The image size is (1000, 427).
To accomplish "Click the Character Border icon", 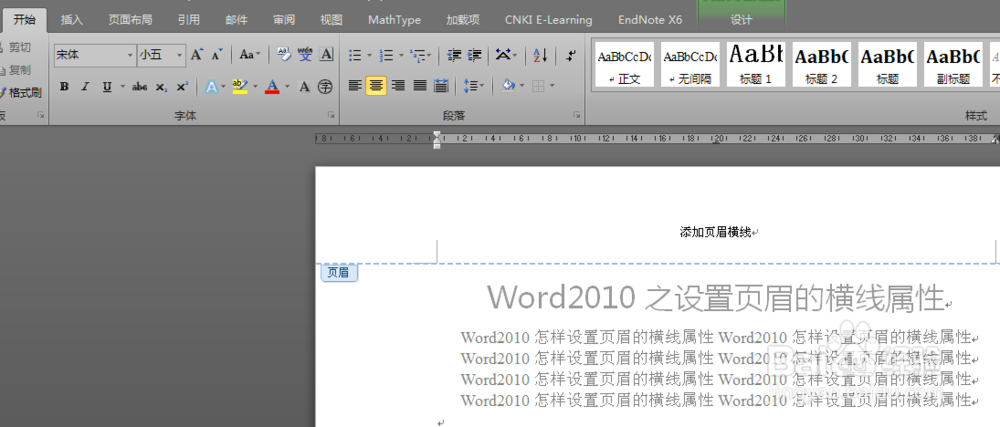I will pos(326,55).
